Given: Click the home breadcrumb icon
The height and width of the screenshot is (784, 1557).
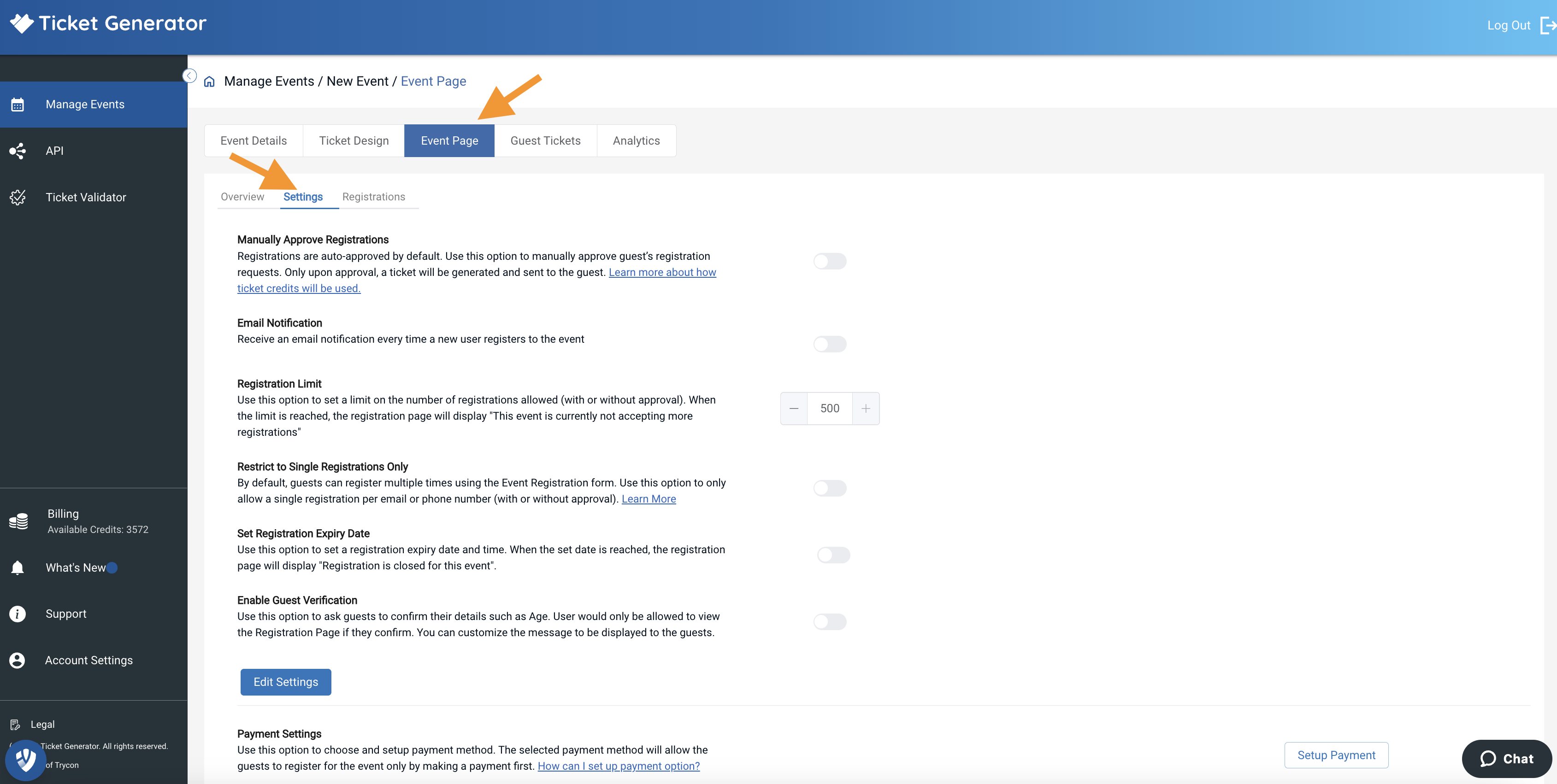Looking at the screenshot, I should [x=209, y=82].
